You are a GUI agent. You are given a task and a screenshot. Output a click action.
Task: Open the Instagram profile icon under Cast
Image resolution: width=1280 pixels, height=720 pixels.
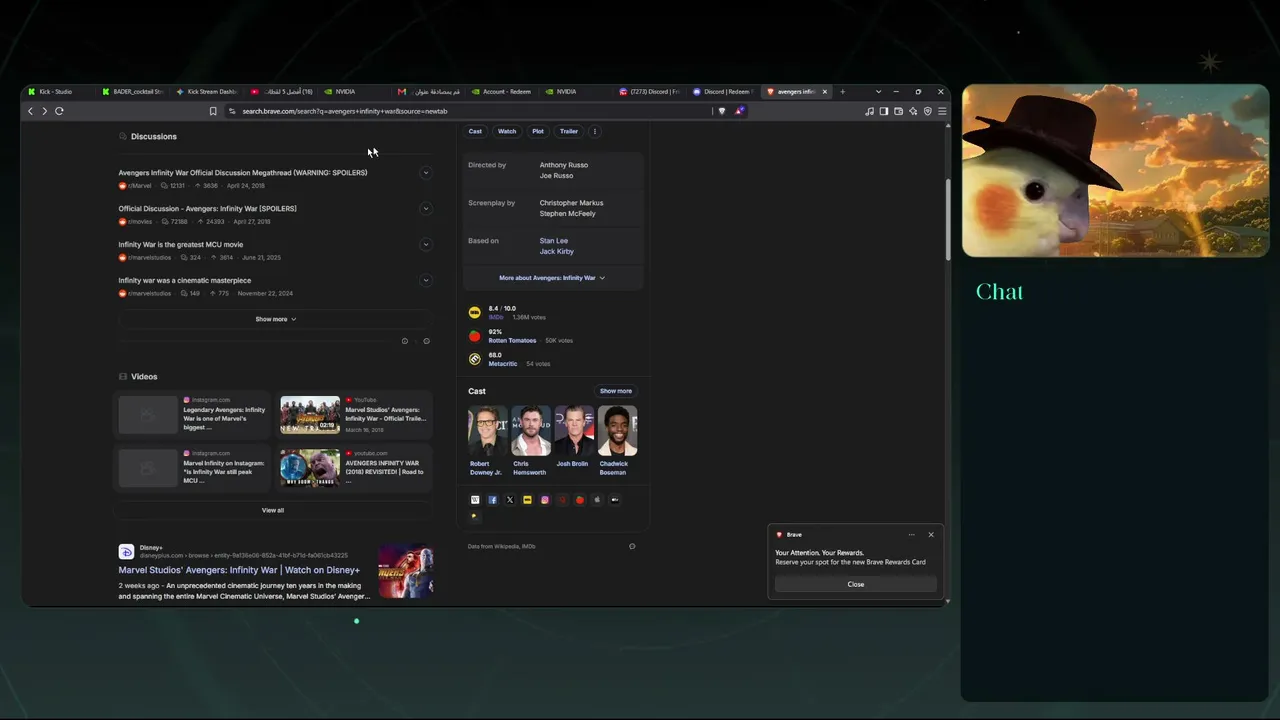pos(545,500)
